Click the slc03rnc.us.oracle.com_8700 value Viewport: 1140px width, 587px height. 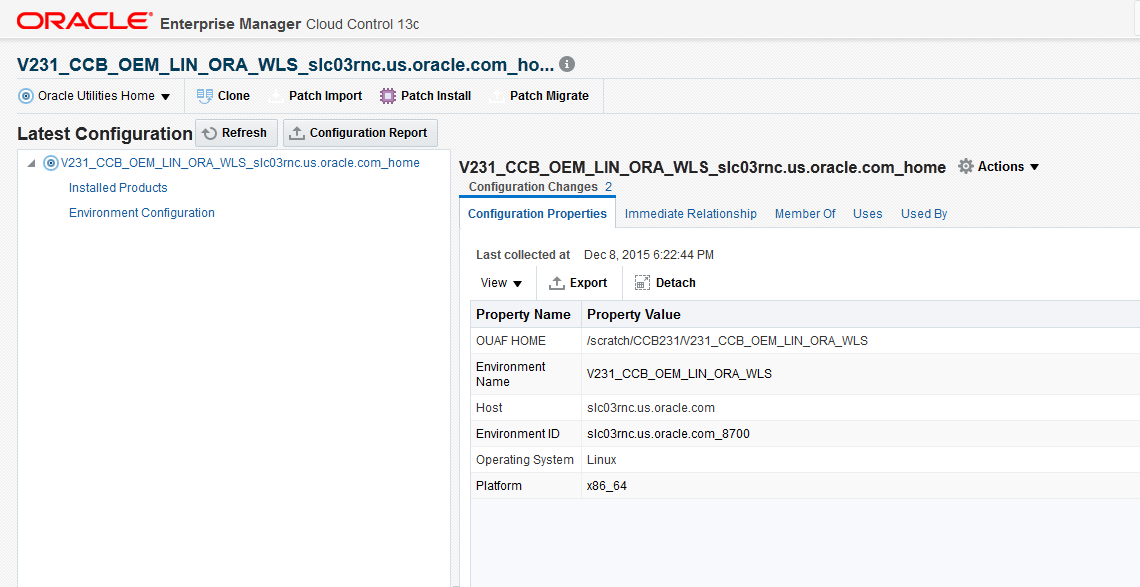[x=668, y=434]
